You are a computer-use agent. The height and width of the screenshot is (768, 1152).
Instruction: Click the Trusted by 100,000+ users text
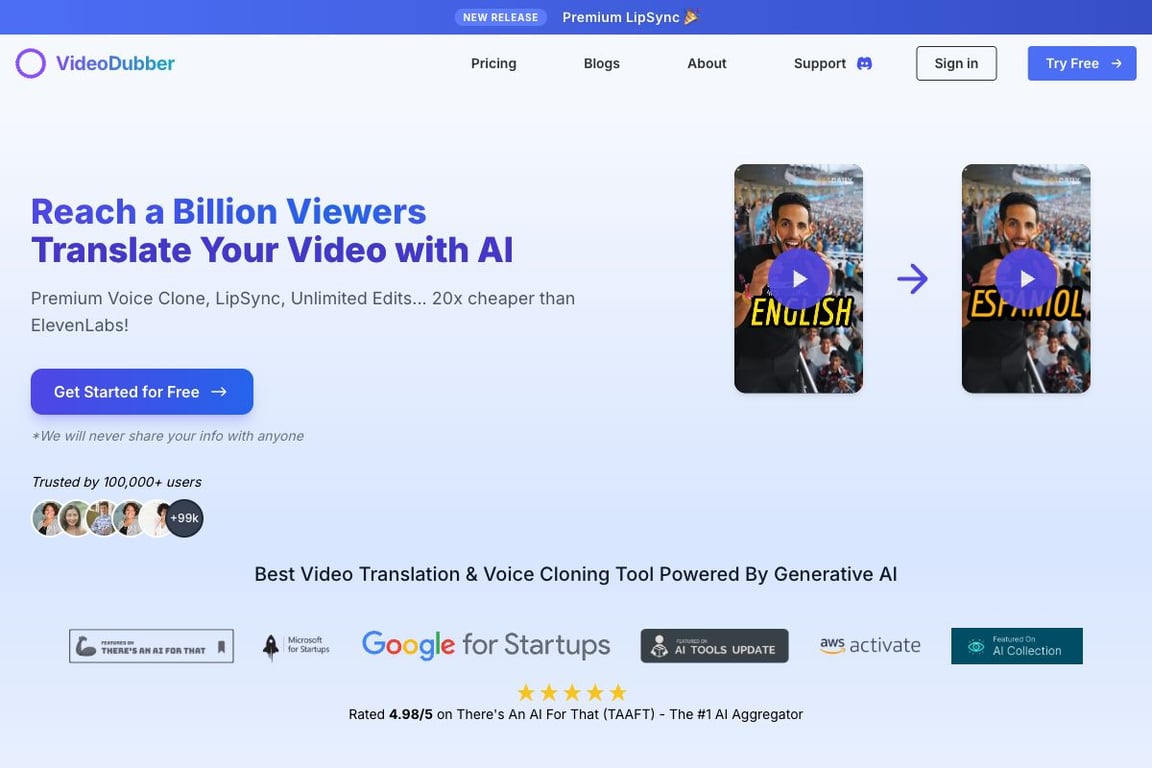[116, 482]
